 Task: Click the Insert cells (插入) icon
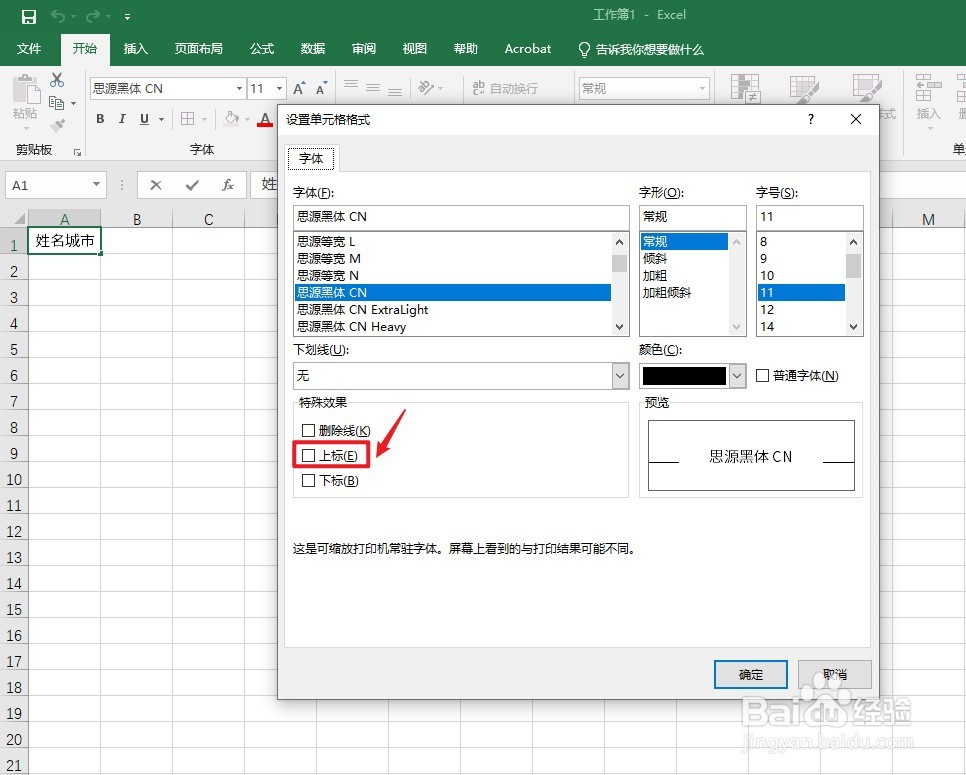click(928, 88)
